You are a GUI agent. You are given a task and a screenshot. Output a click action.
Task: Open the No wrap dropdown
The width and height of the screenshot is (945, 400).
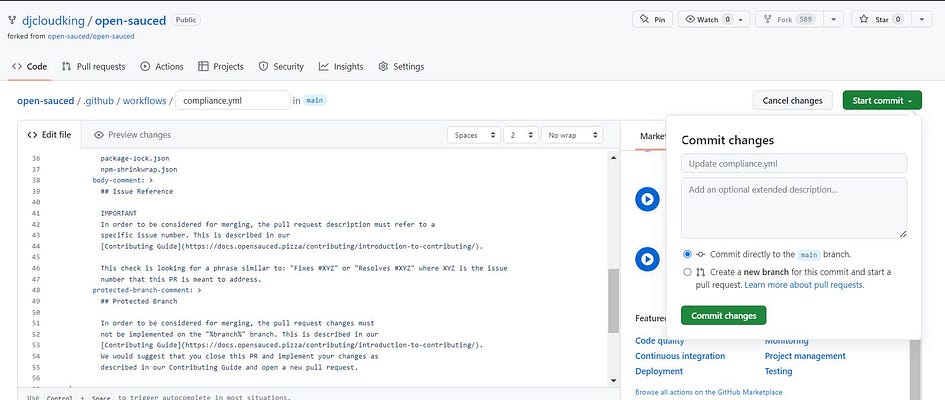click(x=571, y=135)
